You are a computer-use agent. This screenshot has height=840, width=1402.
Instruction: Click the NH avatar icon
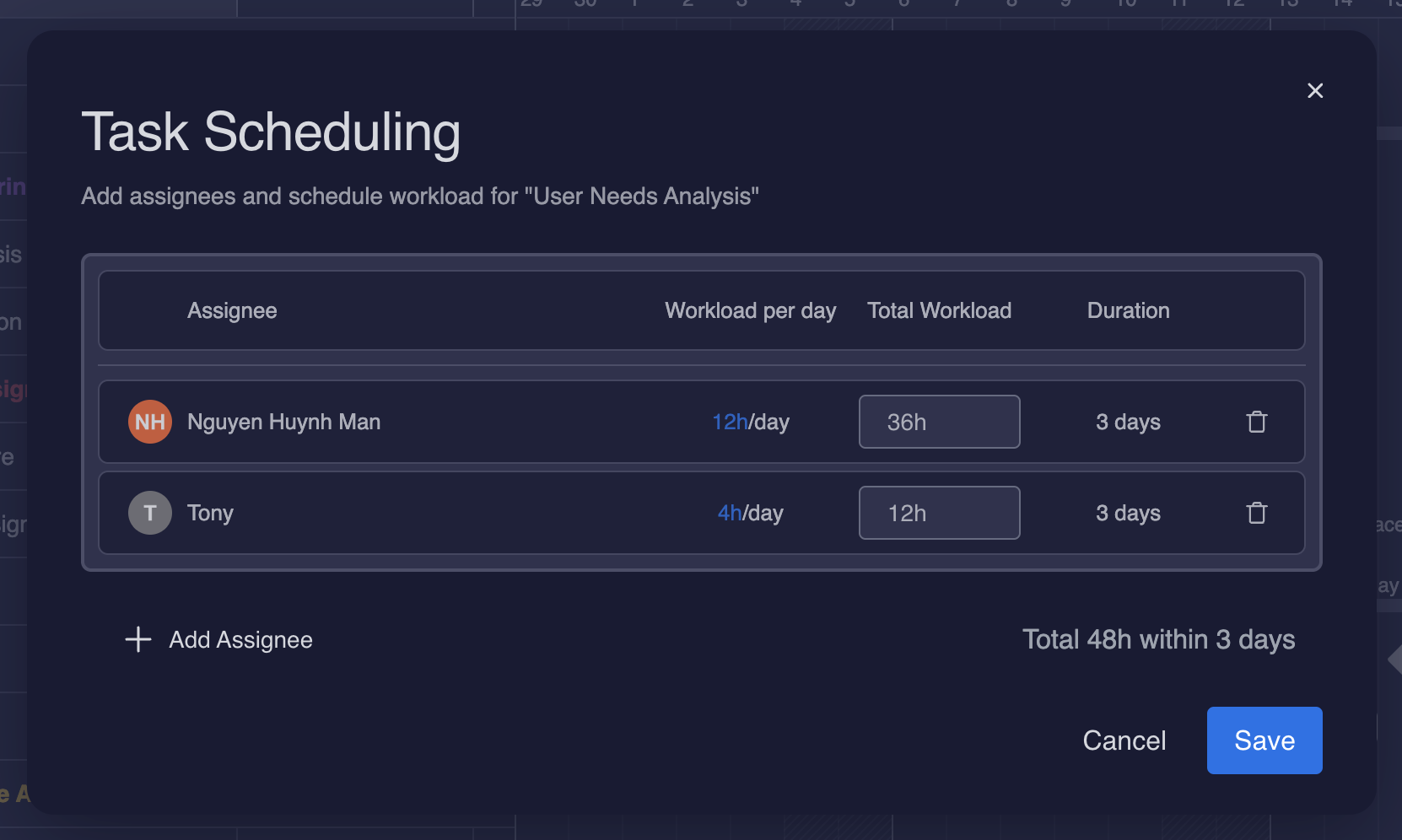150,422
